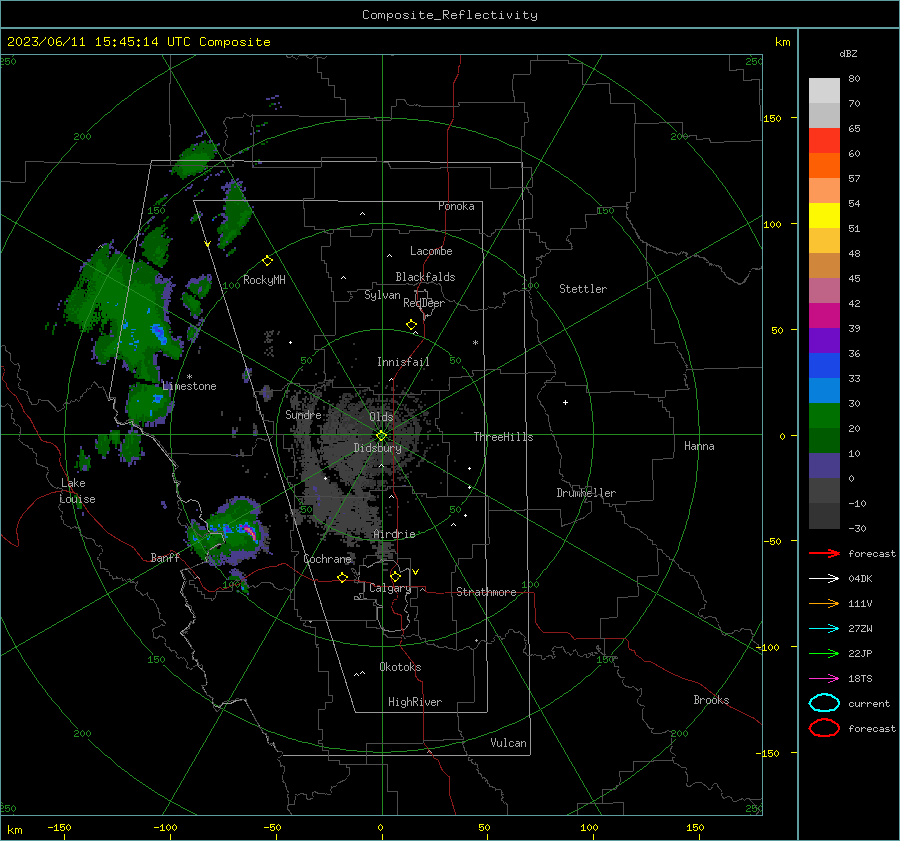
Task: Click the Calgary city label
Action: pos(390,588)
